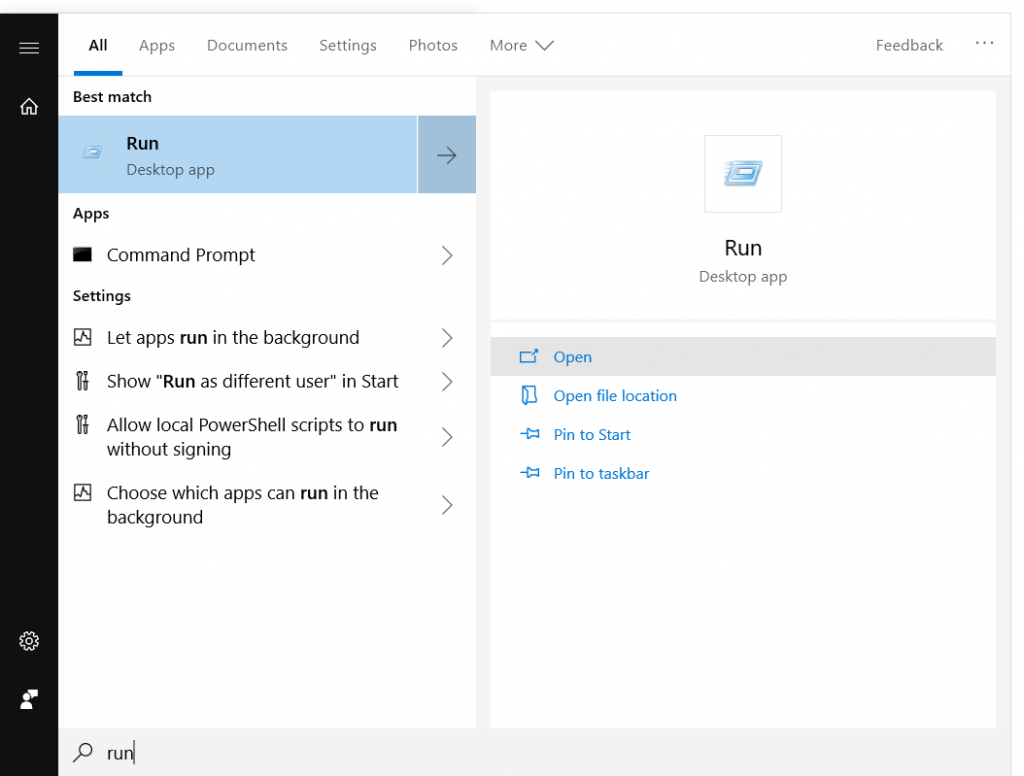Click the Run app icon in Best match
Viewport: 1024px width, 776px height.
92,153
